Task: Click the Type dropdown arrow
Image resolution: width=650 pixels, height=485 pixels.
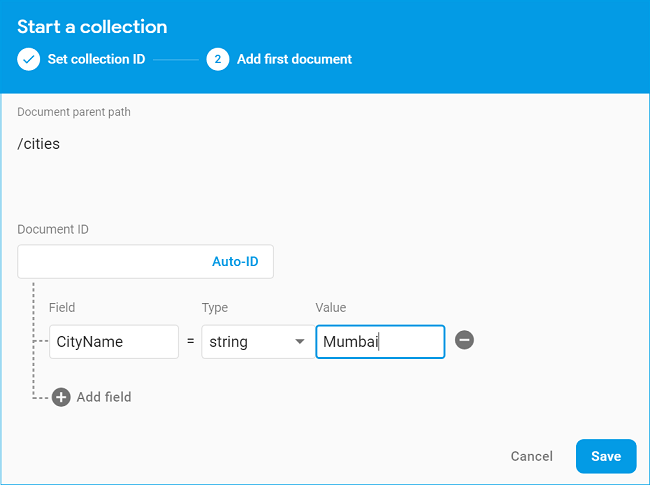Action: coord(299,342)
